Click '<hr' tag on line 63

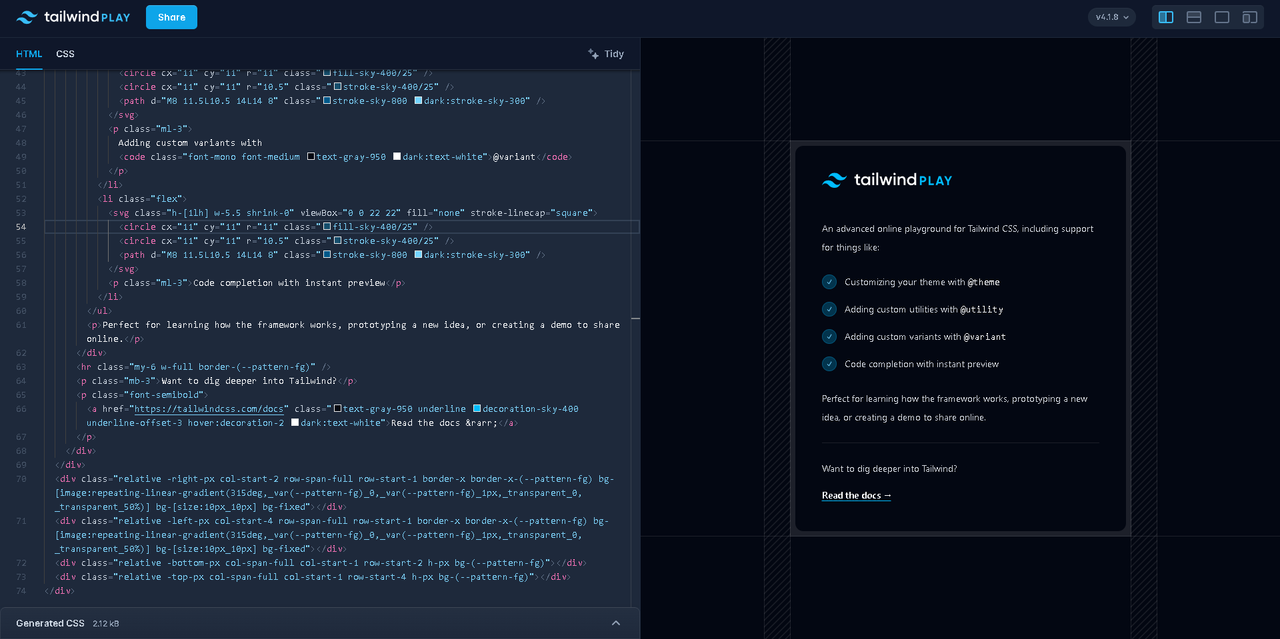pyautogui.click(x=84, y=367)
